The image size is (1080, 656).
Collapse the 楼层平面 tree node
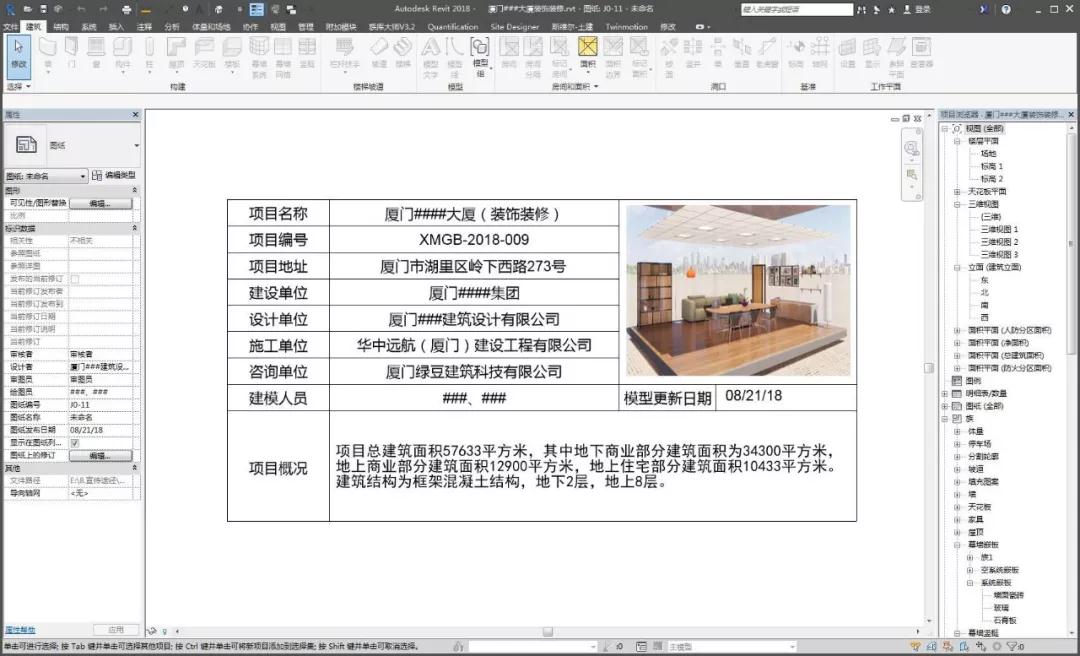[957, 141]
